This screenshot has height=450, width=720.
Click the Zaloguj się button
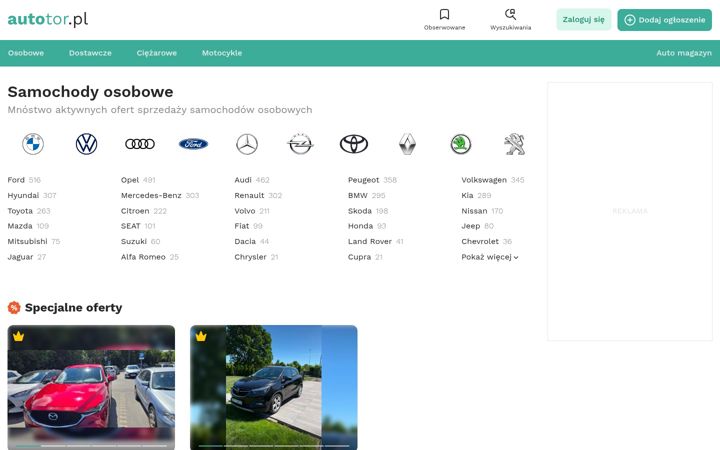[x=584, y=20]
